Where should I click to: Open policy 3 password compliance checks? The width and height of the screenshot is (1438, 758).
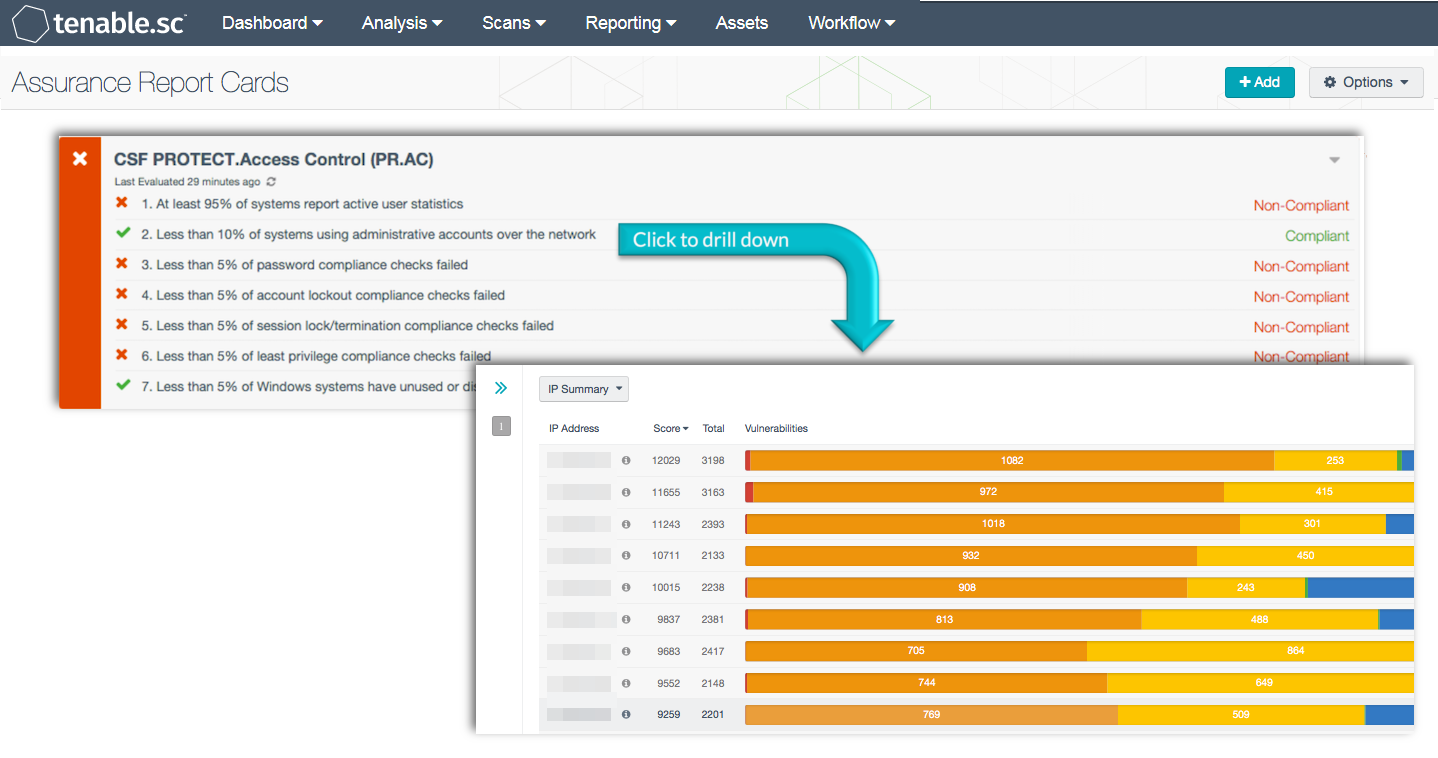[304, 265]
